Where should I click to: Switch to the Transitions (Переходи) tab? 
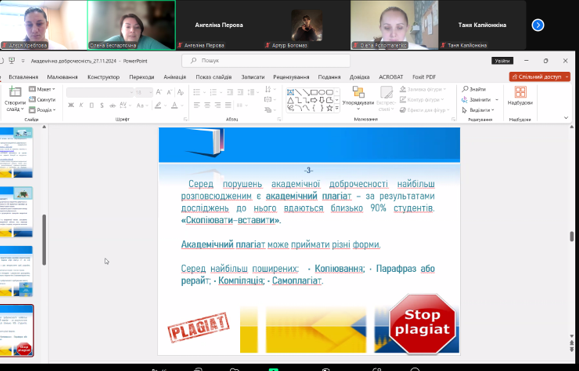coord(141,77)
